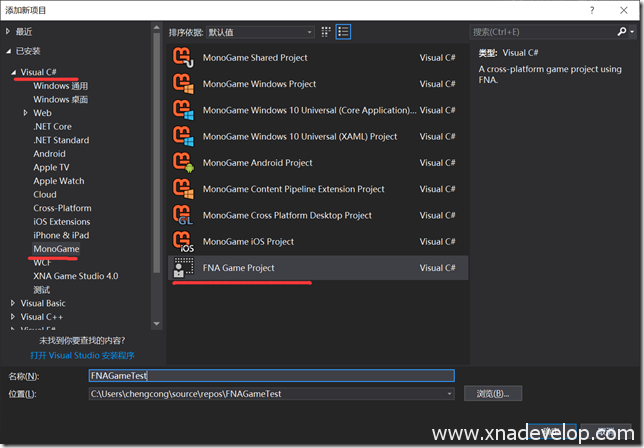Image resolution: width=644 pixels, height=448 pixels.
Task: Select the MonoGame Android Project icon
Action: point(183,162)
